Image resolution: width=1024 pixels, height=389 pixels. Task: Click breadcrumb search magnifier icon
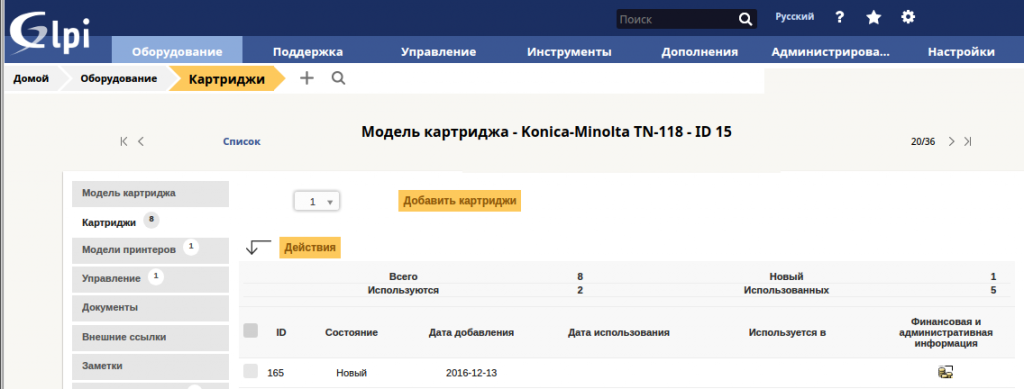click(x=338, y=78)
